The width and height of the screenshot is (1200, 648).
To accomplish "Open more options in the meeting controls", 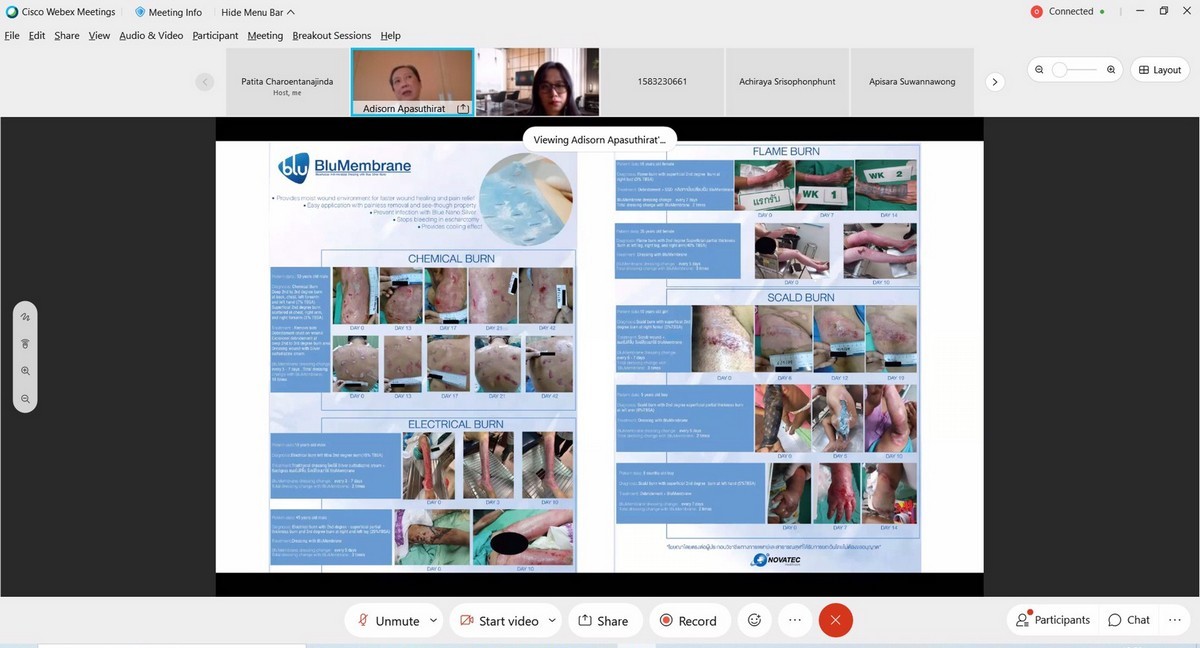I will [x=795, y=620].
